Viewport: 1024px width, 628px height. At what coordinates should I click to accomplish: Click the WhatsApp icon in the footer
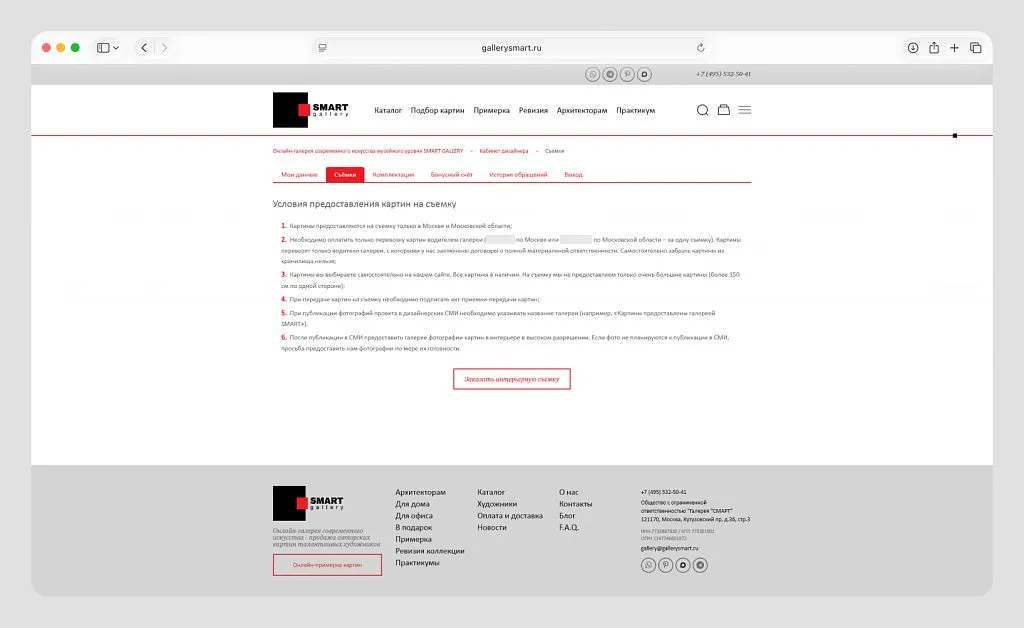pos(648,565)
